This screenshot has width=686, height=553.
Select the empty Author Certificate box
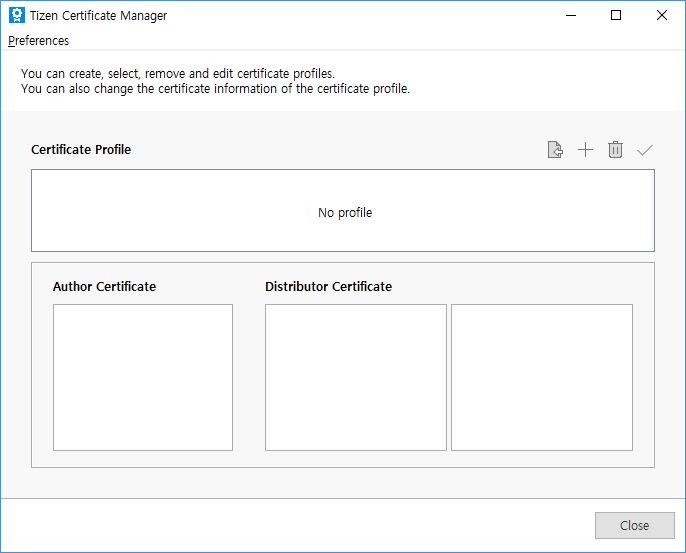pos(143,378)
